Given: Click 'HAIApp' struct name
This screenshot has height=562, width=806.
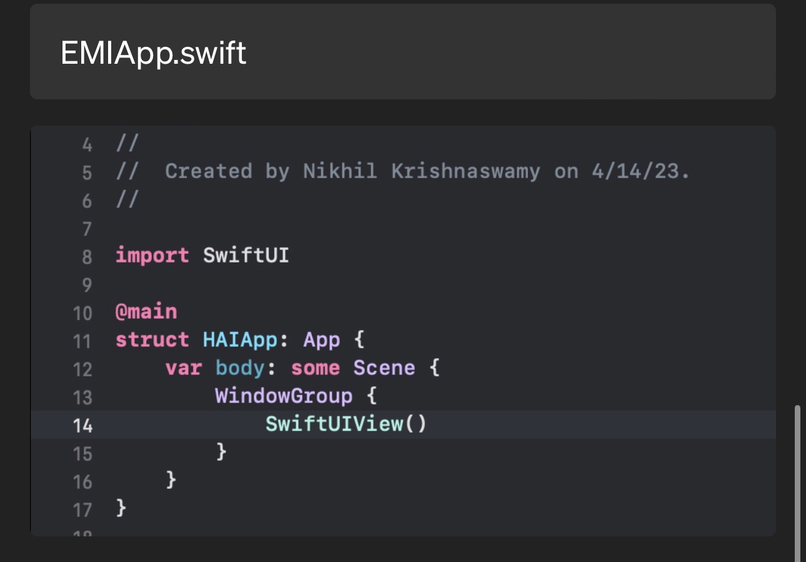Looking at the screenshot, I should click(x=240, y=340).
